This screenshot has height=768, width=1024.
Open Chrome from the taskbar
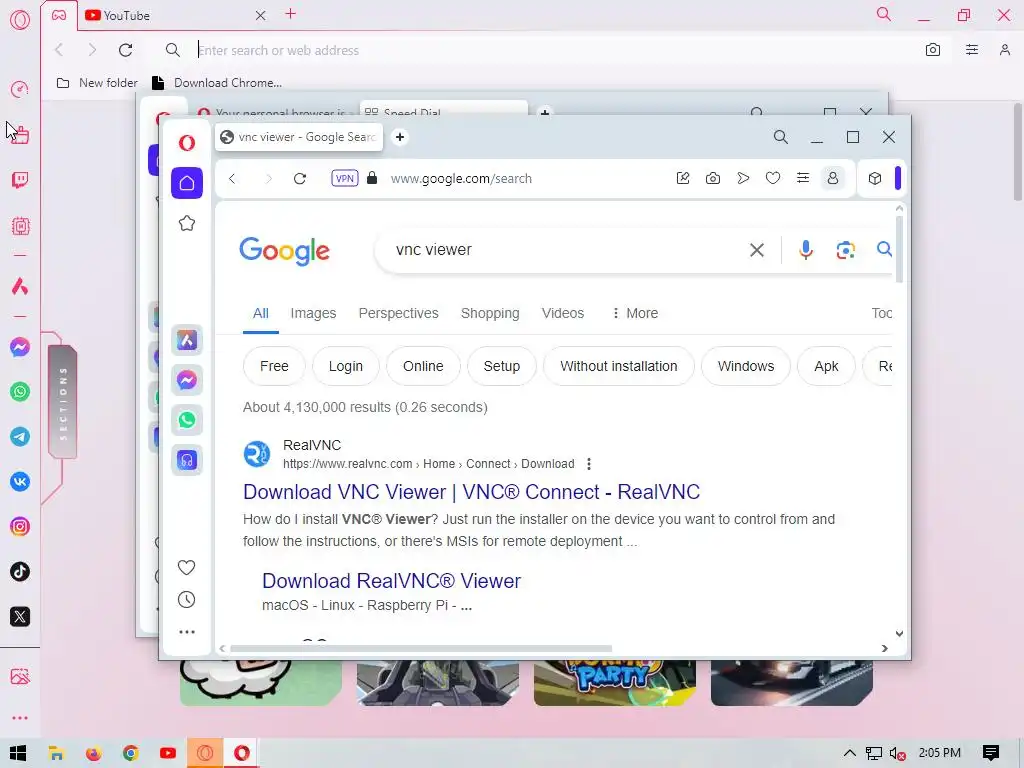coord(131,753)
